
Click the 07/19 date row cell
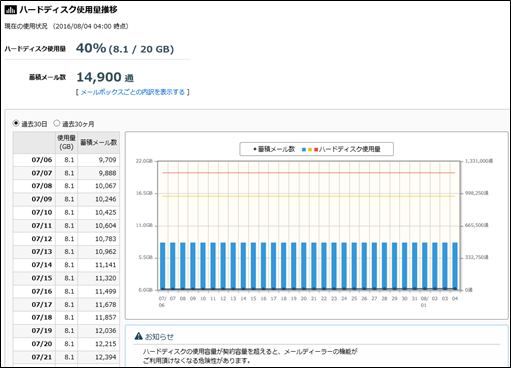click(x=34, y=331)
